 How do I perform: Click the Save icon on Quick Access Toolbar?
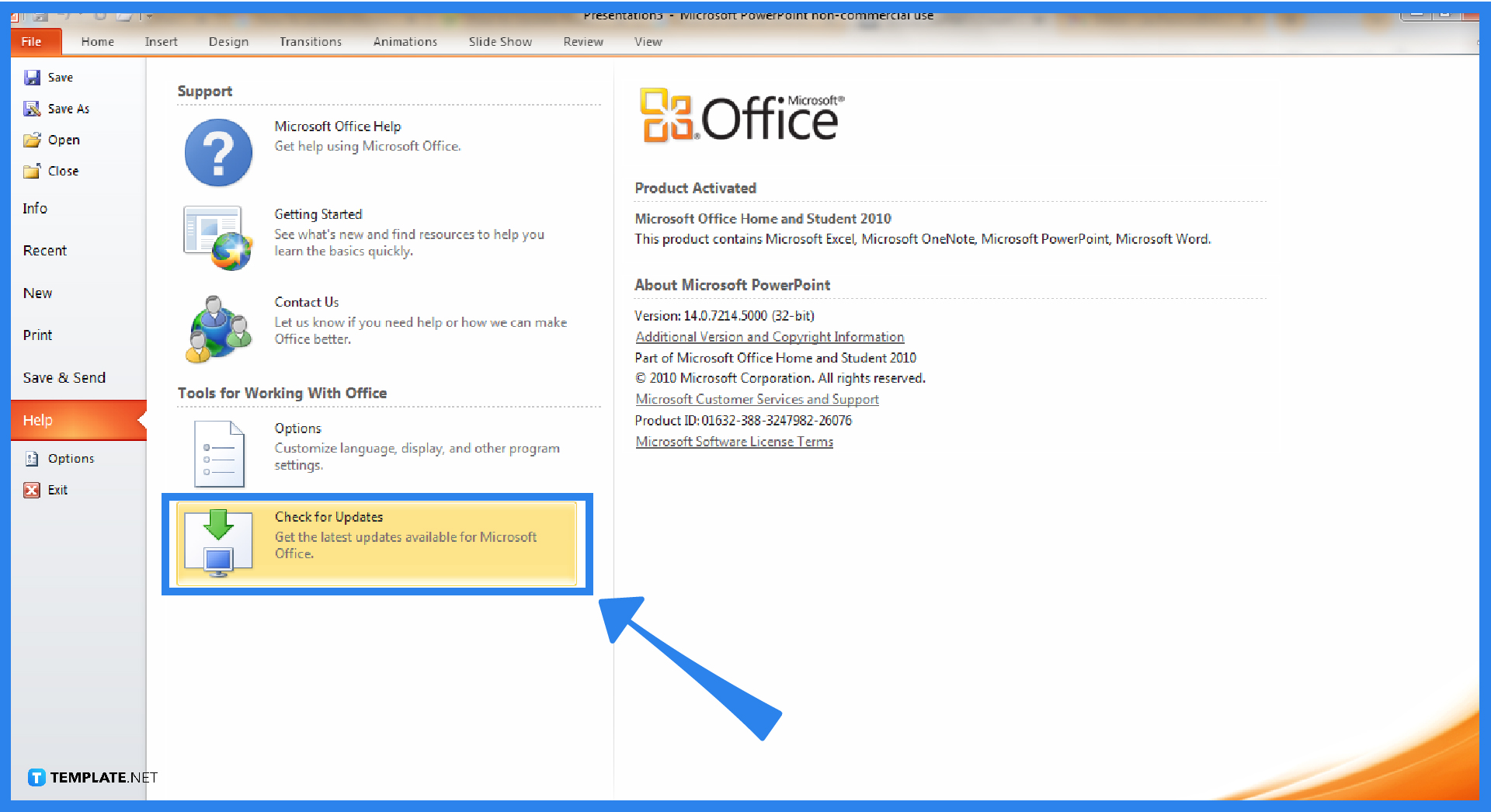coord(40,17)
